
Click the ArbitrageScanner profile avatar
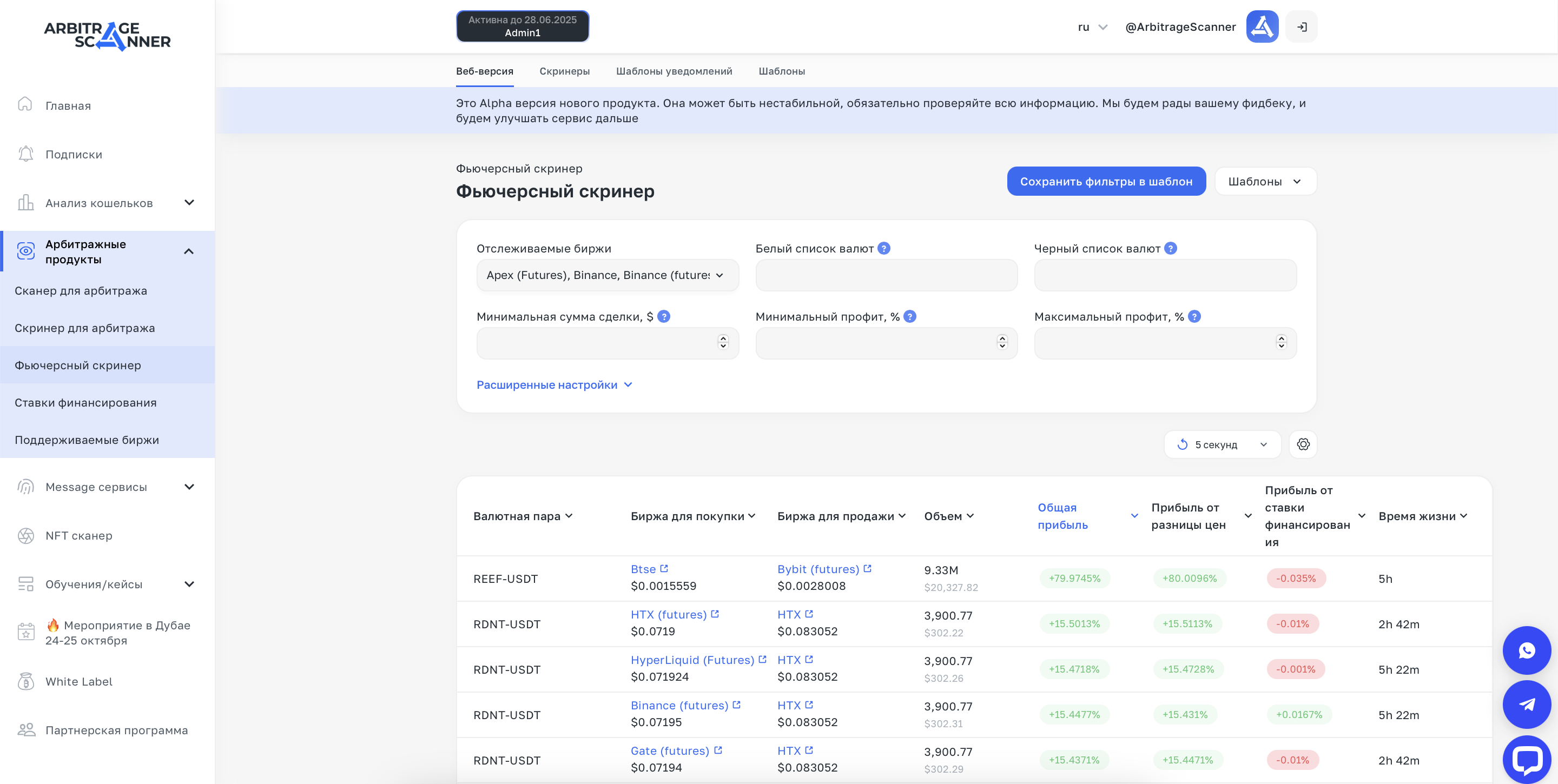1262,26
